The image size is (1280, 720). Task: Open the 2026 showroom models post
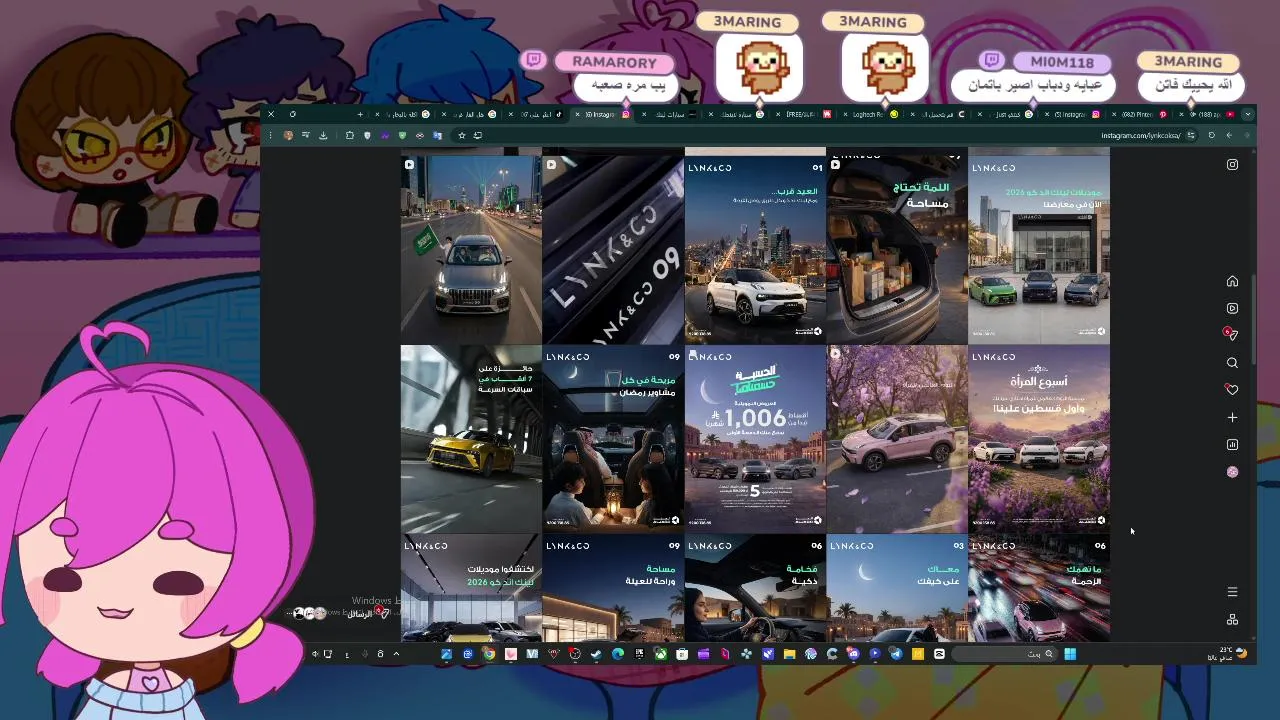(x=1039, y=249)
